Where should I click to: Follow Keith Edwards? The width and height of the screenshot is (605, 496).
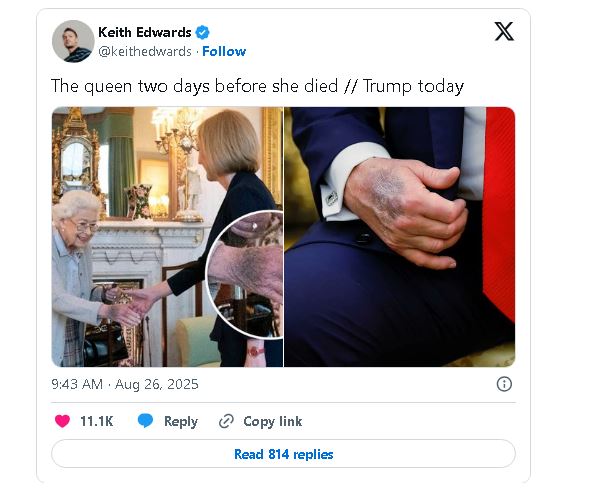[x=224, y=51]
